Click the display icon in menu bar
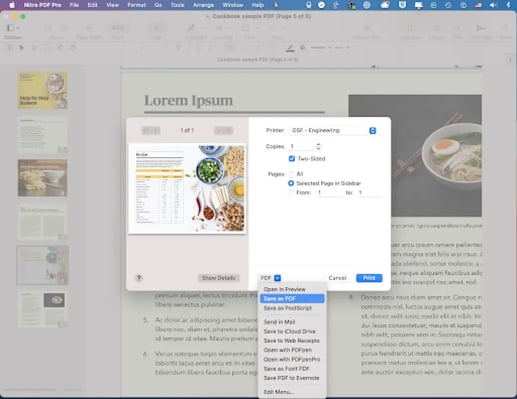Screen dimensions: 517x399 pos(418,5)
